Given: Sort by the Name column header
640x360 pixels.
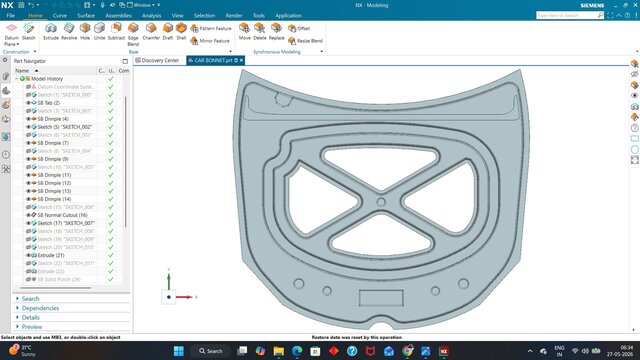Looking at the screenshot, I should tap(22, 71).
